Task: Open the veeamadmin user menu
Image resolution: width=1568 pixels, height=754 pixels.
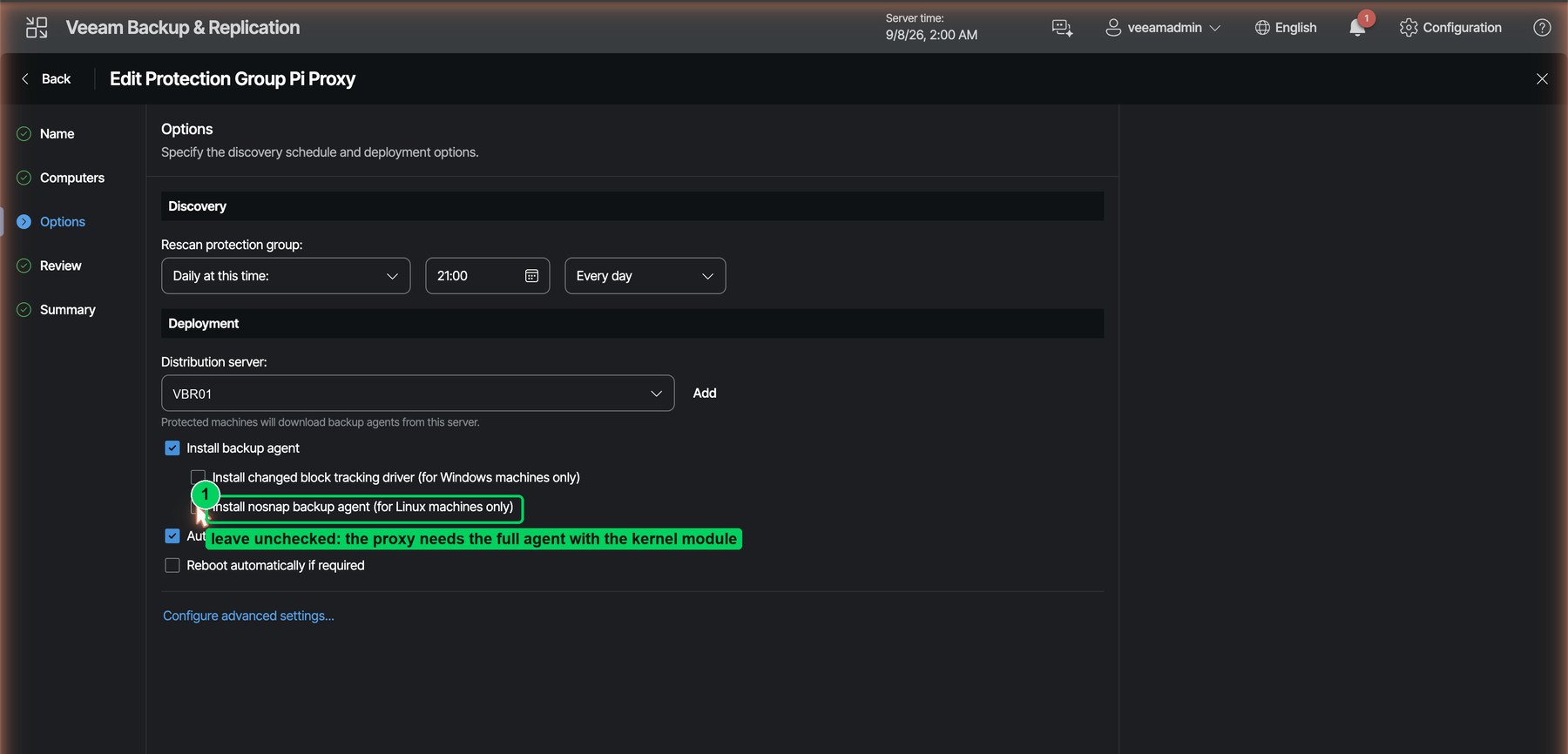Action: [x=1164, y=28]
